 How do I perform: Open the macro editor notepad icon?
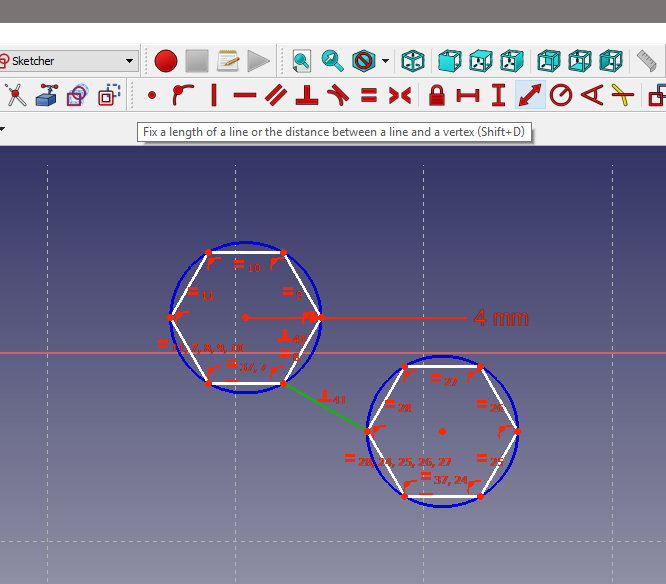228,61
